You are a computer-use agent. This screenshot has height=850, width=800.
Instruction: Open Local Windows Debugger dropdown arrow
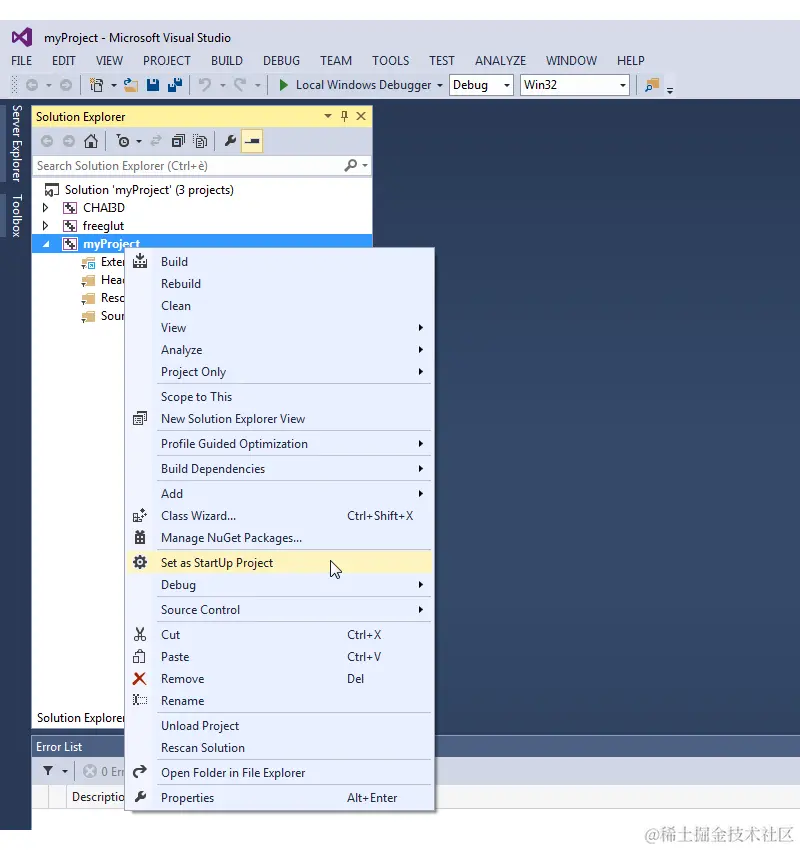(440, 86)
